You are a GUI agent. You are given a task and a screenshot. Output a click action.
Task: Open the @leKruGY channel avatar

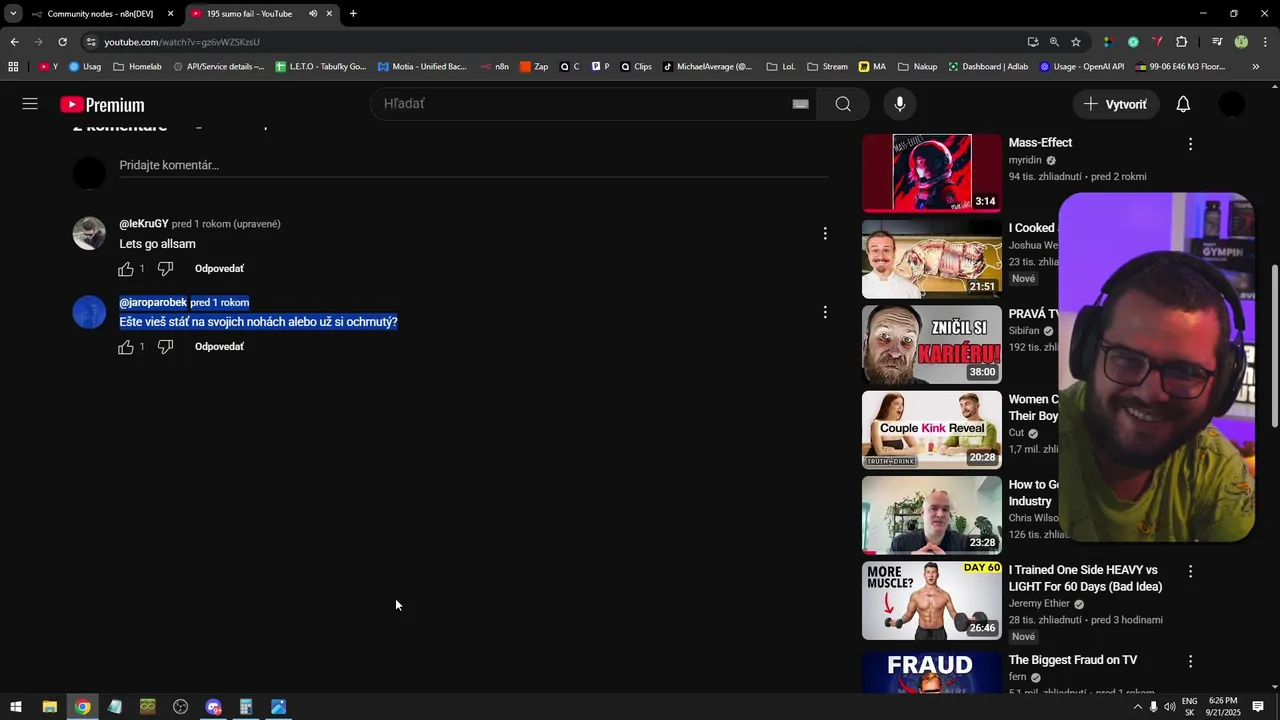click(x=89, y=233)
